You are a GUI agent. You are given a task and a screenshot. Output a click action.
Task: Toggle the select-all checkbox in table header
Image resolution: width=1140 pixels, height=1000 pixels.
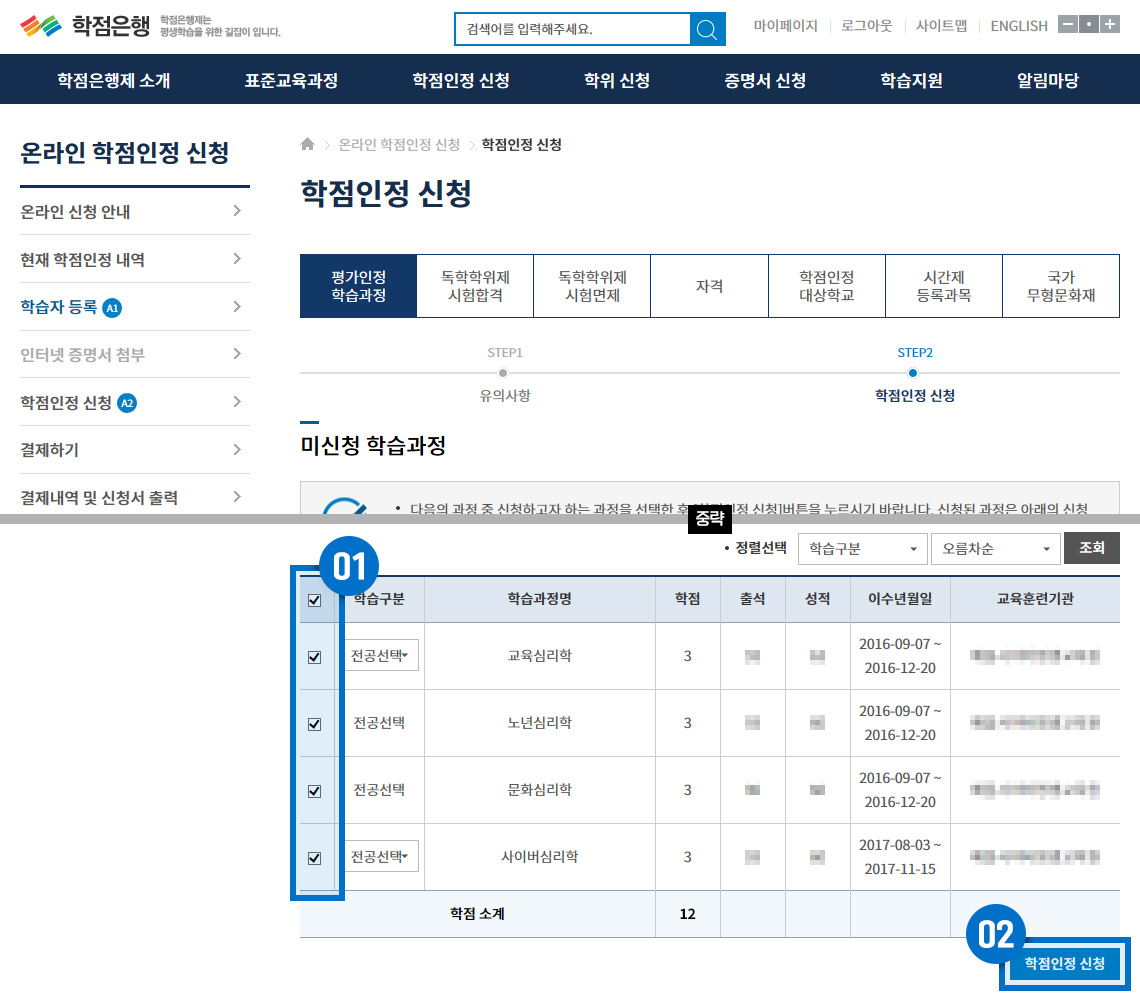(x=315, y=601)
